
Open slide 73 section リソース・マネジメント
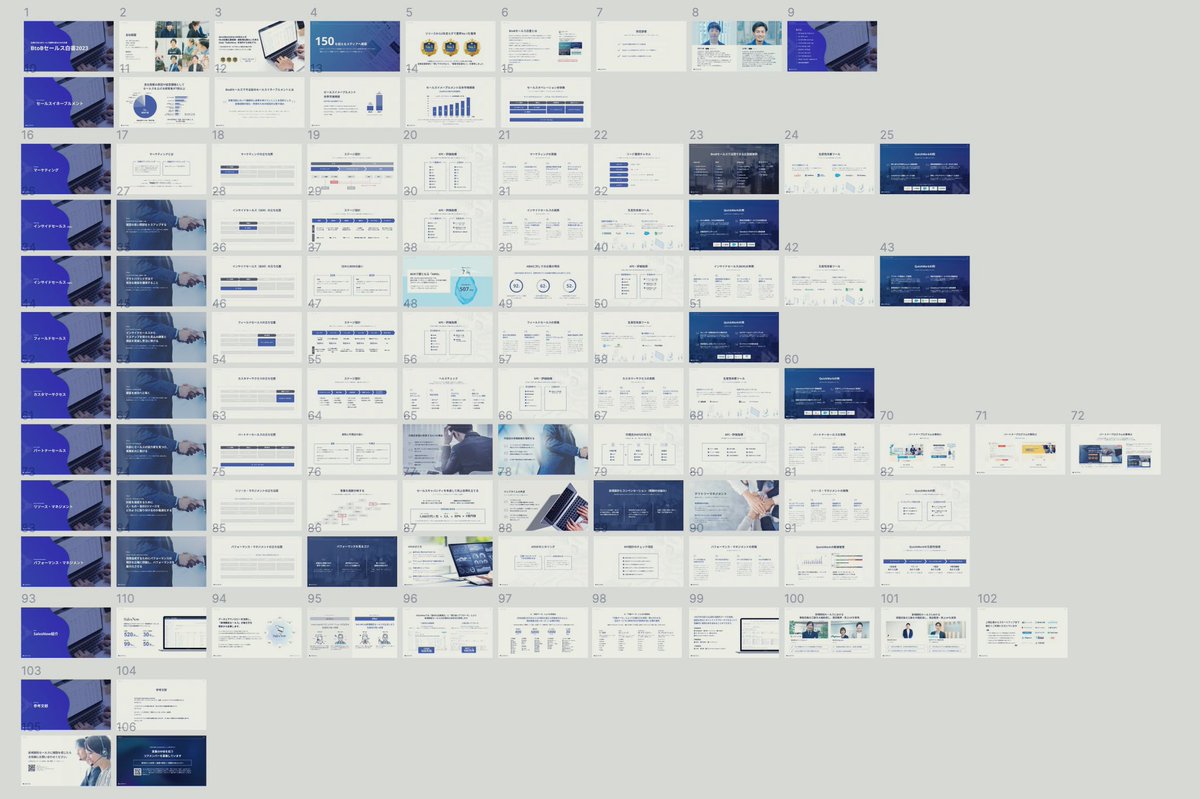[x=67, y=505]
